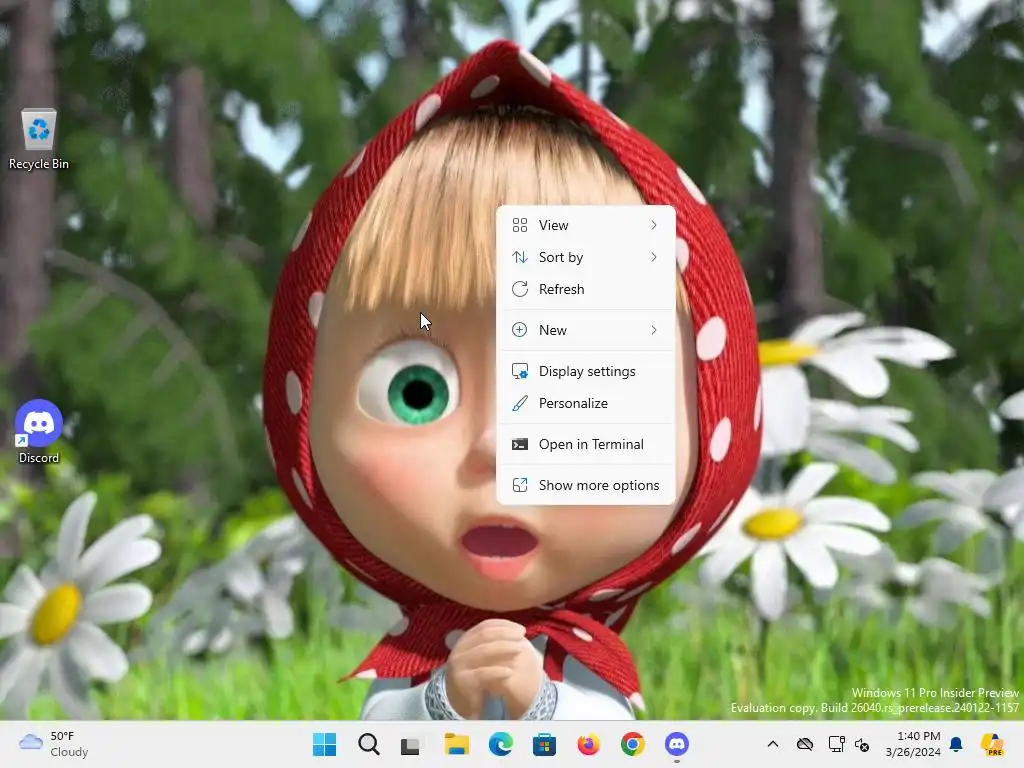Expand the Sort by submenu chevron
This screenshot has height=768, width=1024.
tap(654, 257)
